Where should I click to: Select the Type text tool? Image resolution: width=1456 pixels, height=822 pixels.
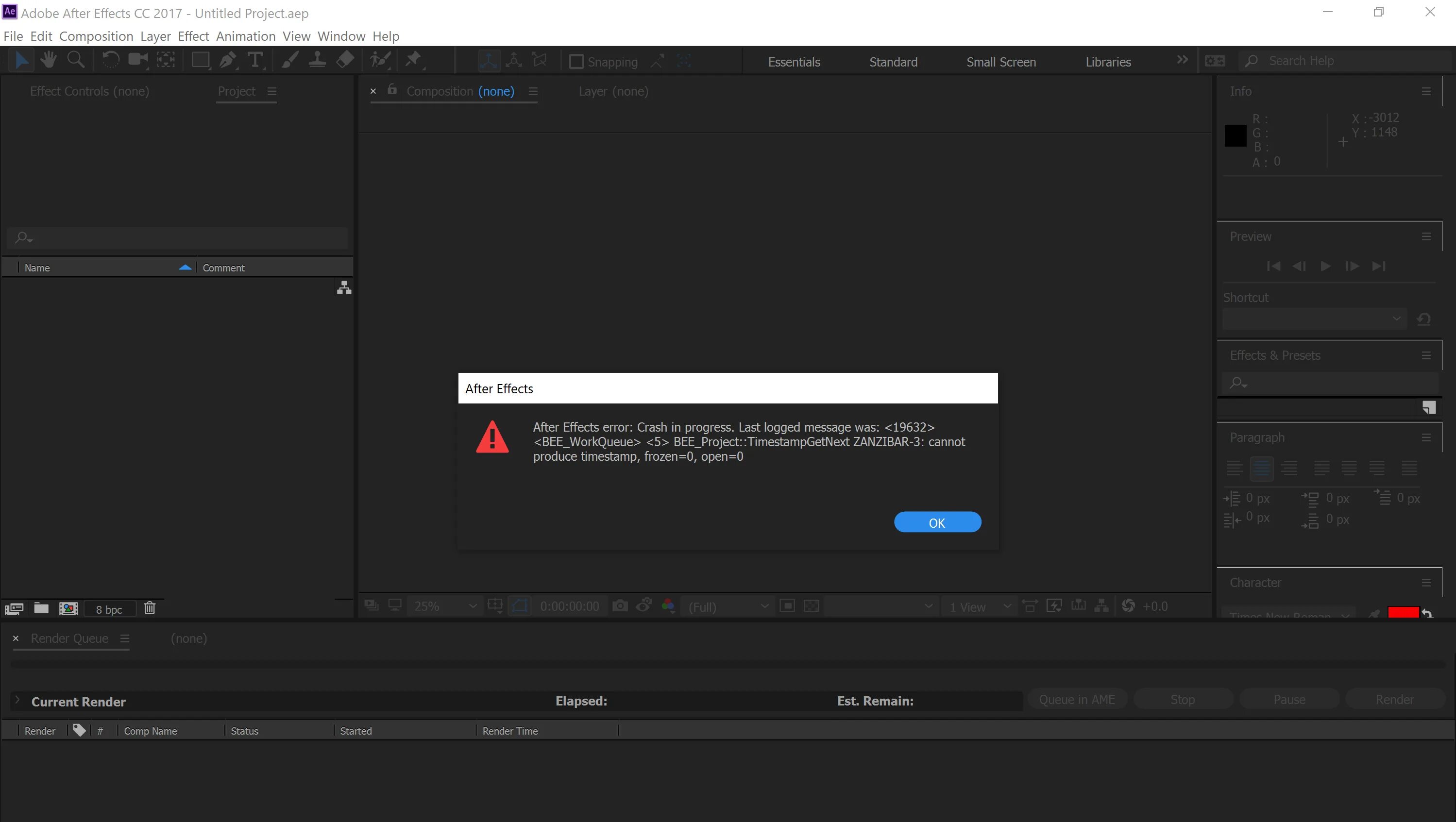[x=255, y=60]
